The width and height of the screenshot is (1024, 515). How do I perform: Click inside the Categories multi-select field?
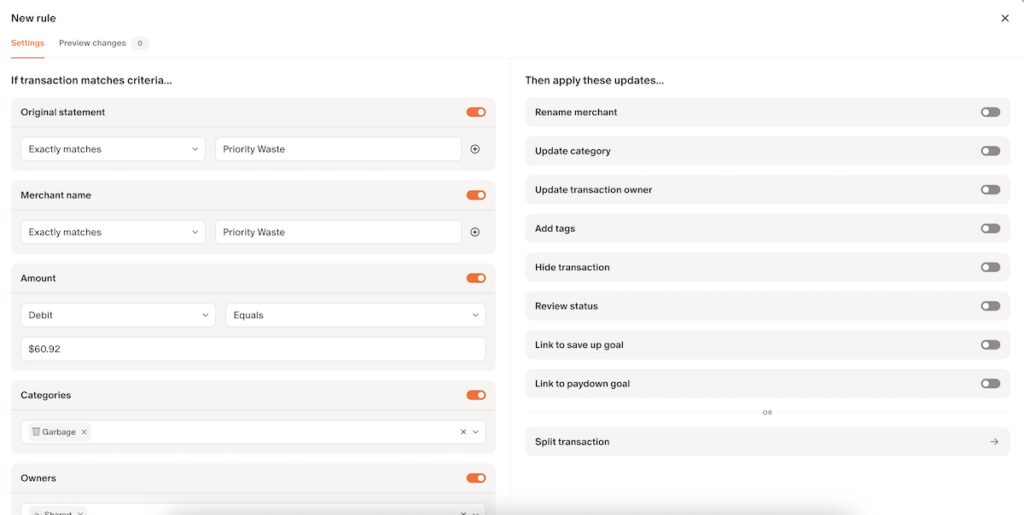coord(253,432)
